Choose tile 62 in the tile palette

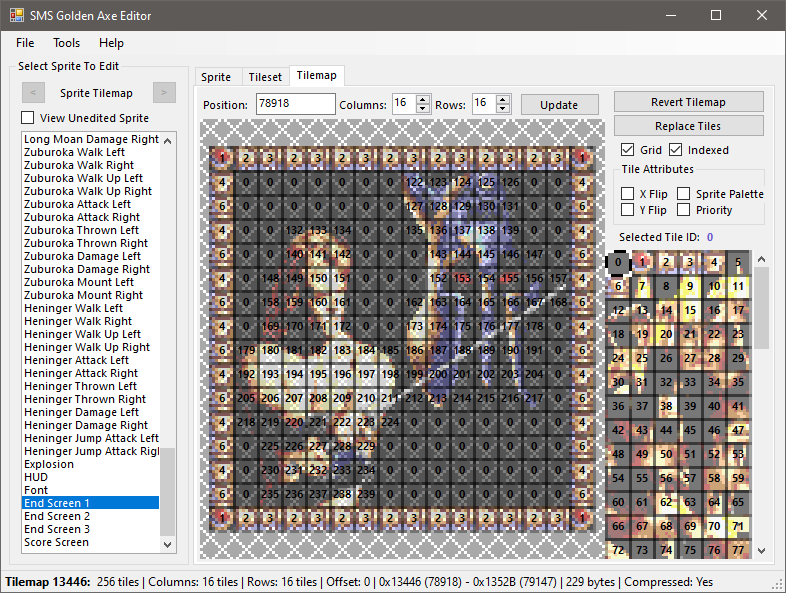click(x=666, y=502)
